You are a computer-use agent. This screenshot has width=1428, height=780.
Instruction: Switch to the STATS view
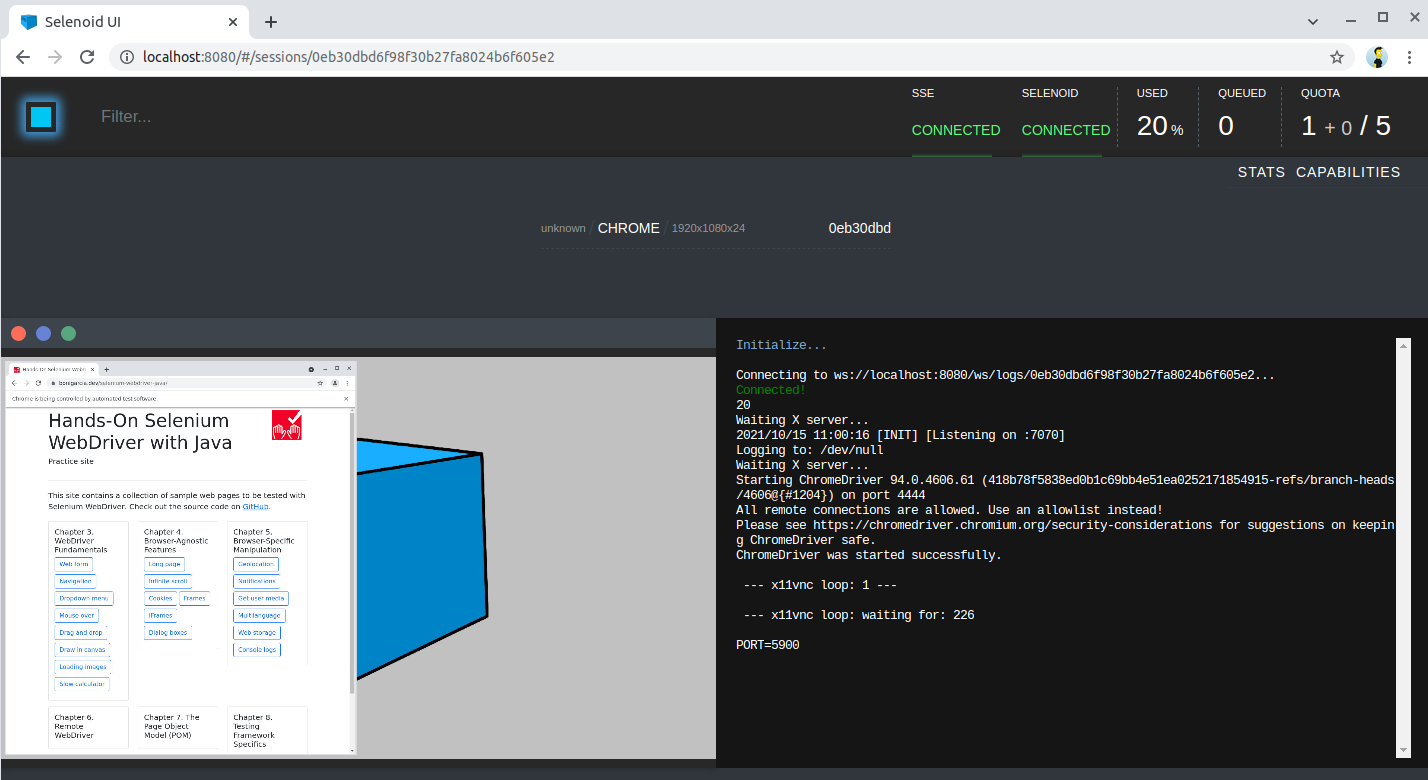pos(1261,172)
